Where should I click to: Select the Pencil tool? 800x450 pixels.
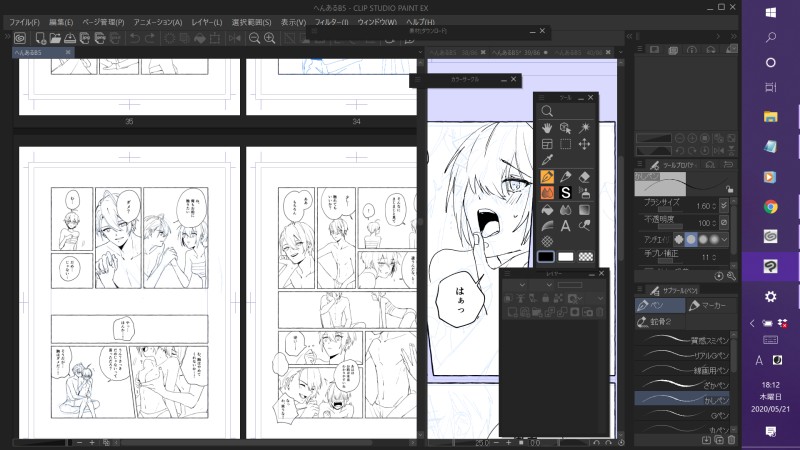(565, 177)
